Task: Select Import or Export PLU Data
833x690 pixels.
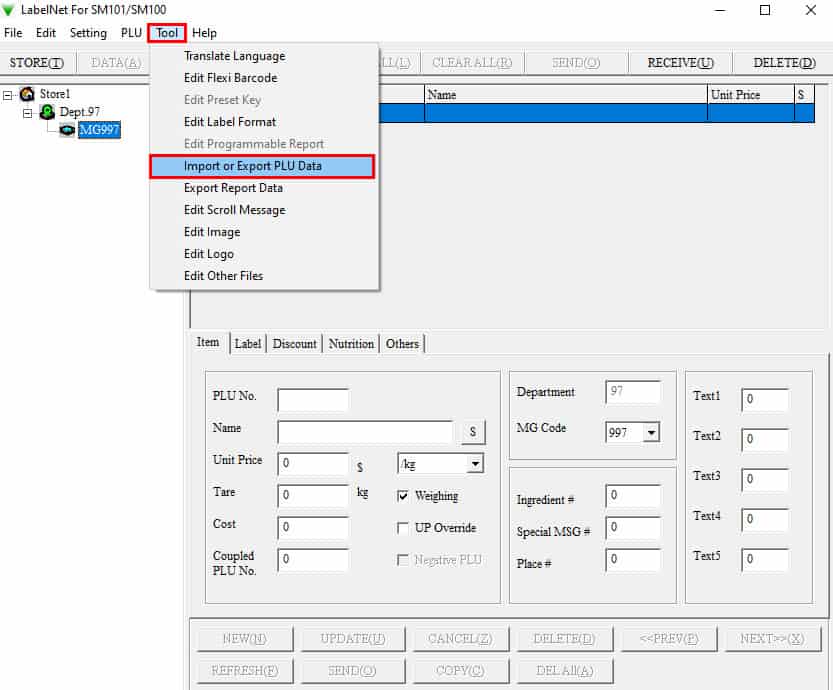Action: (262, 166)
